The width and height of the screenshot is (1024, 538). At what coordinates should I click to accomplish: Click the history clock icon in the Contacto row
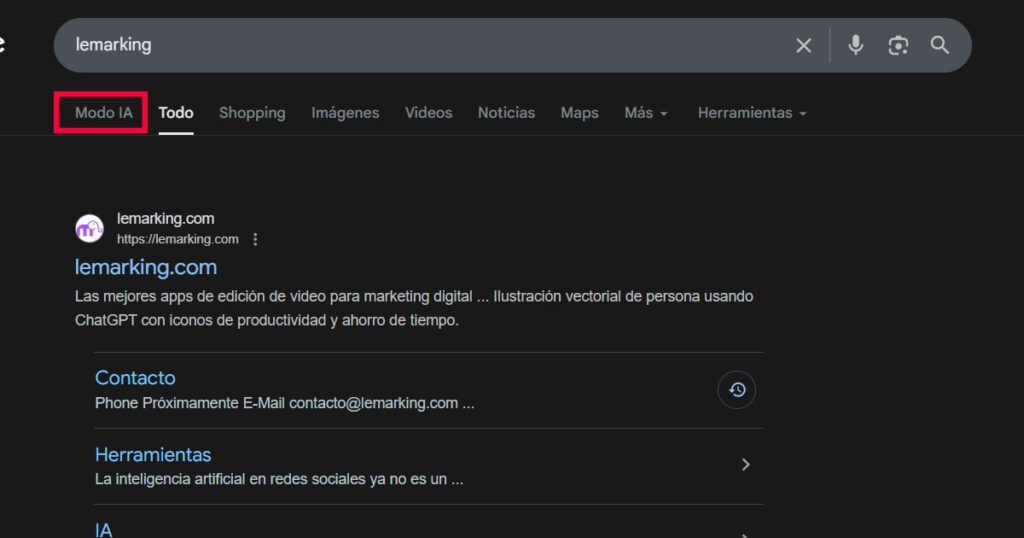pyautogui.click(x=737, y=390)
